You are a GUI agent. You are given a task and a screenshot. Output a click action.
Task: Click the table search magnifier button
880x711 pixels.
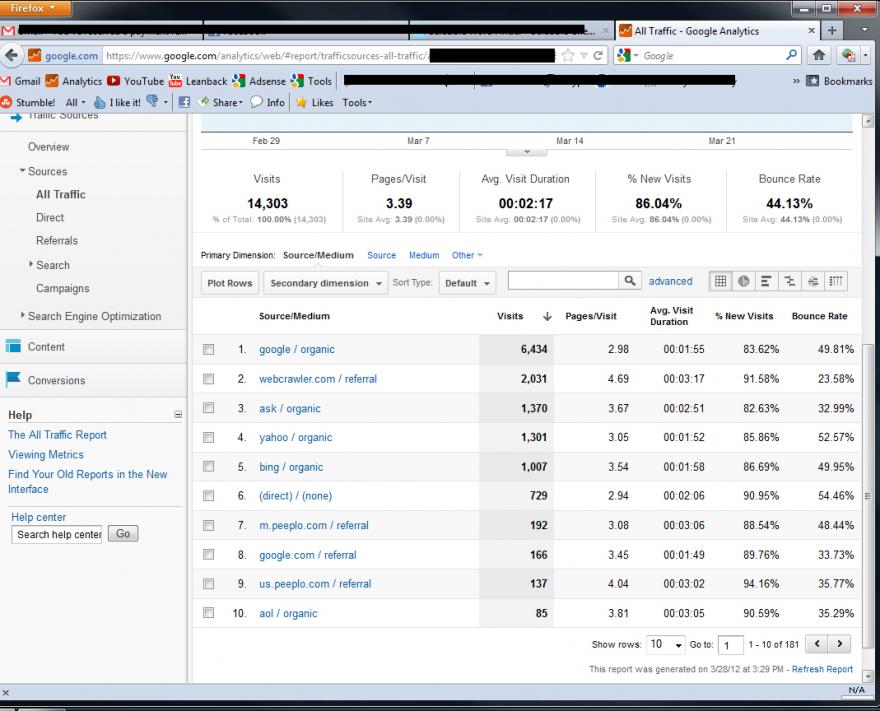click(630, 281)
